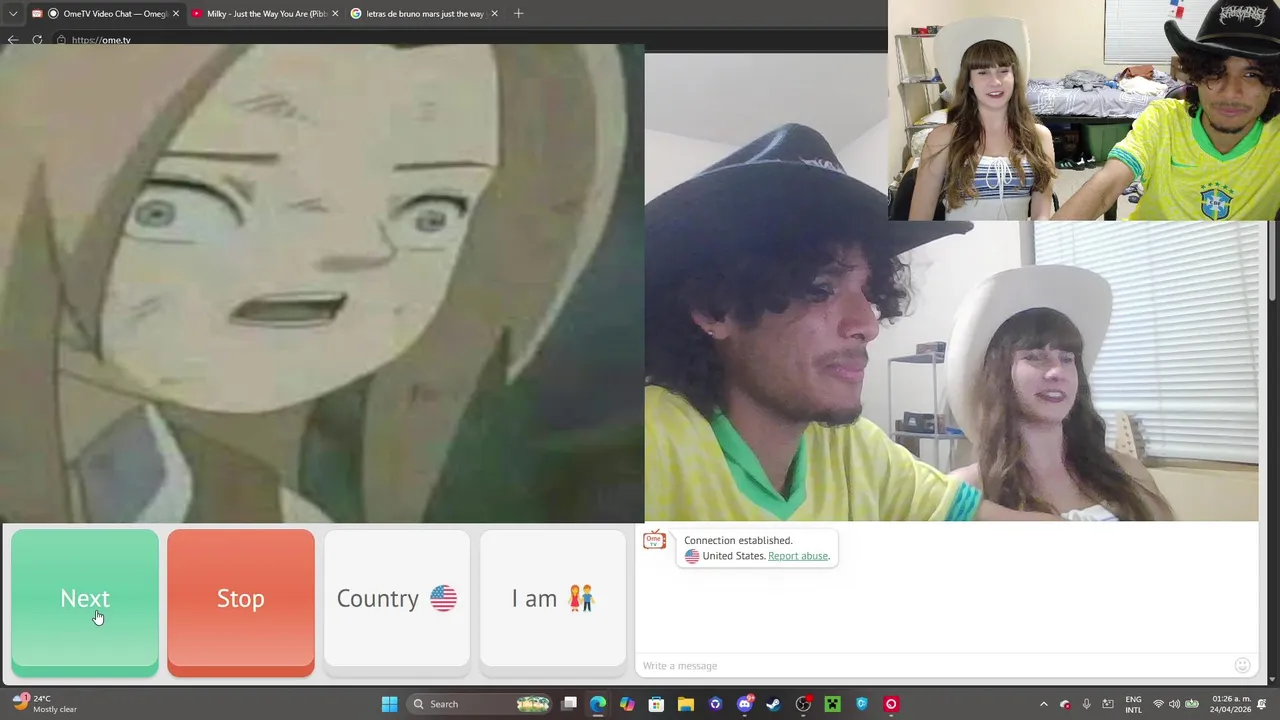
Task: Show hidden system tray icons
Action: pyautogui.click(x=1043, y=704)
